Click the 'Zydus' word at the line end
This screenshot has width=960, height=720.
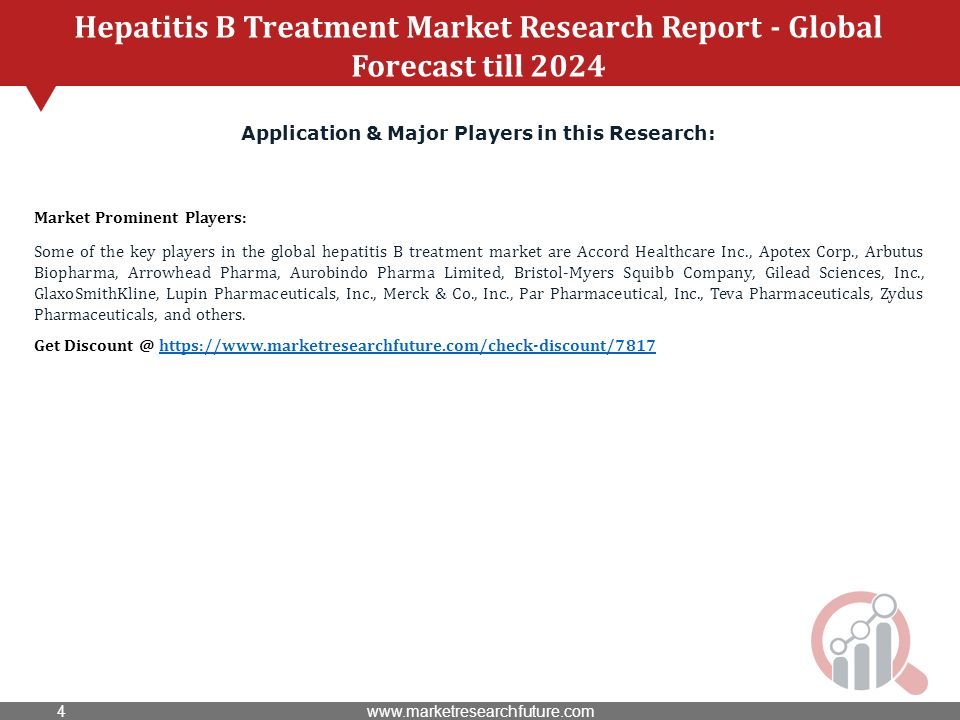[901, 294]
